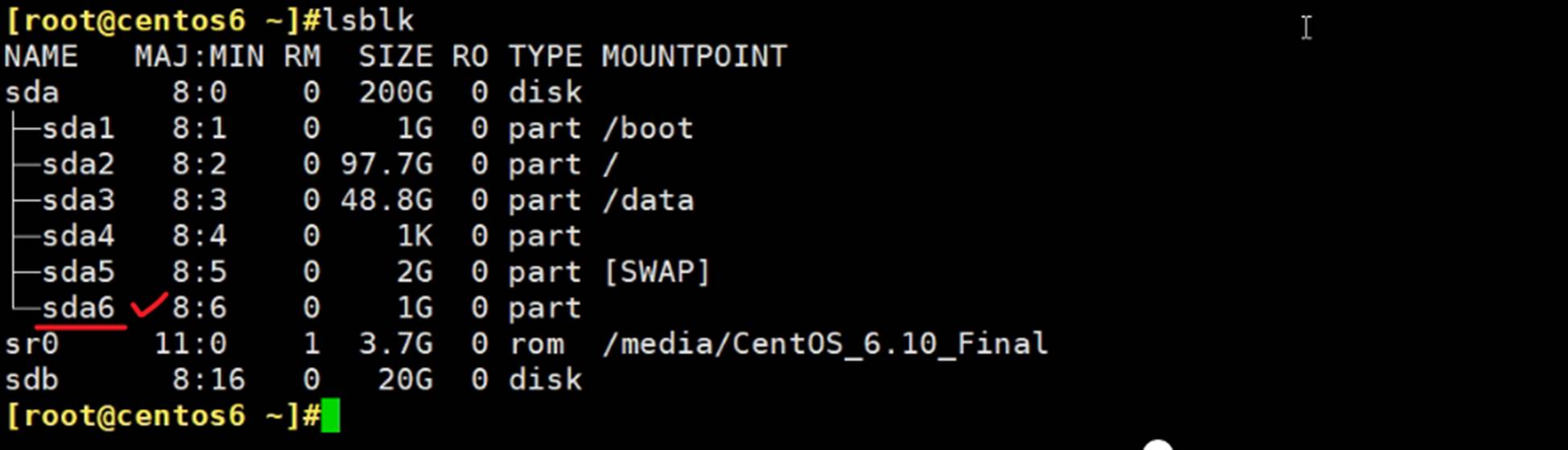
Task: Click the /boot mountpoint text
Action: coord(648,129)
